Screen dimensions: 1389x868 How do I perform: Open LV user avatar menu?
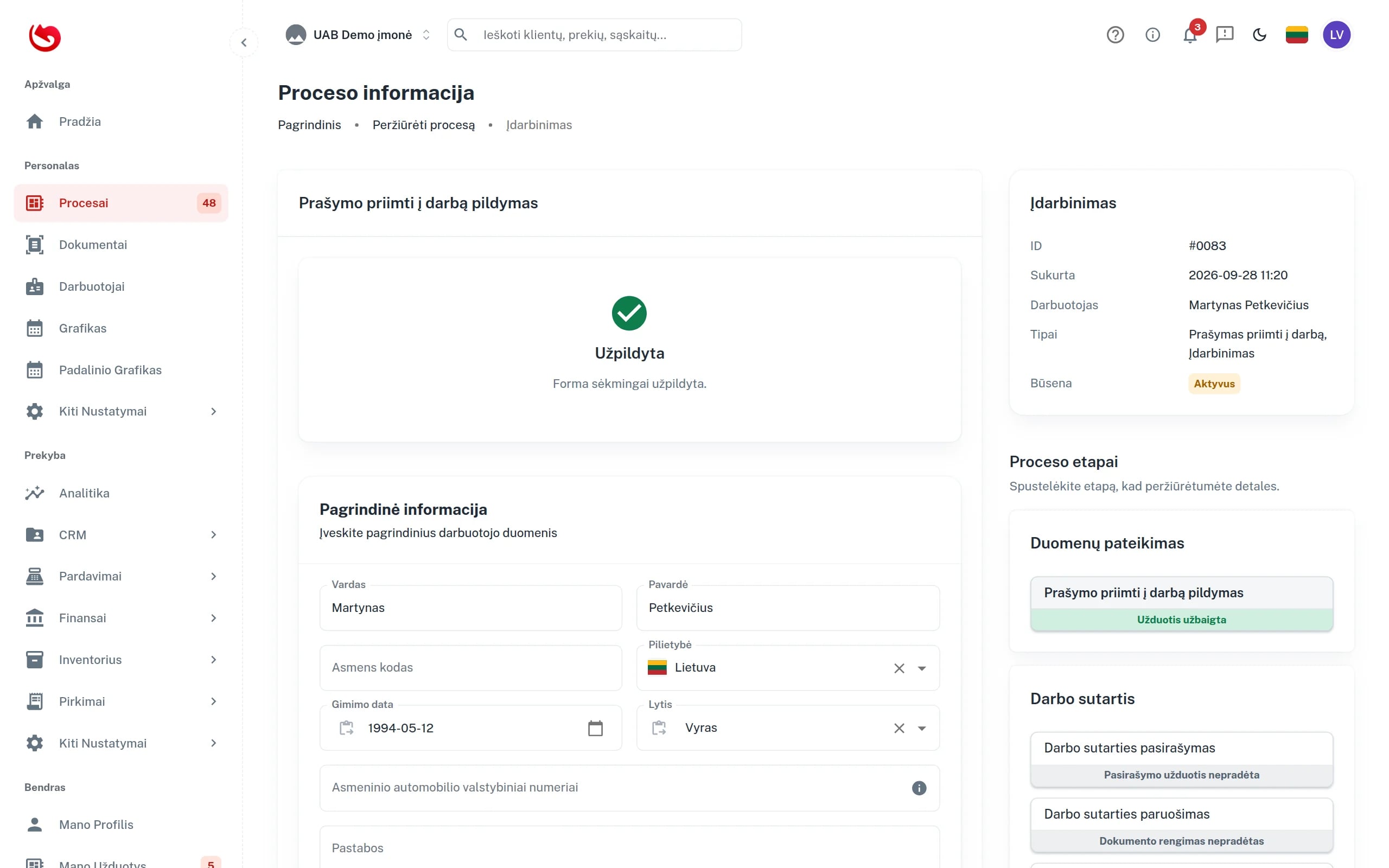point(1336,35)
